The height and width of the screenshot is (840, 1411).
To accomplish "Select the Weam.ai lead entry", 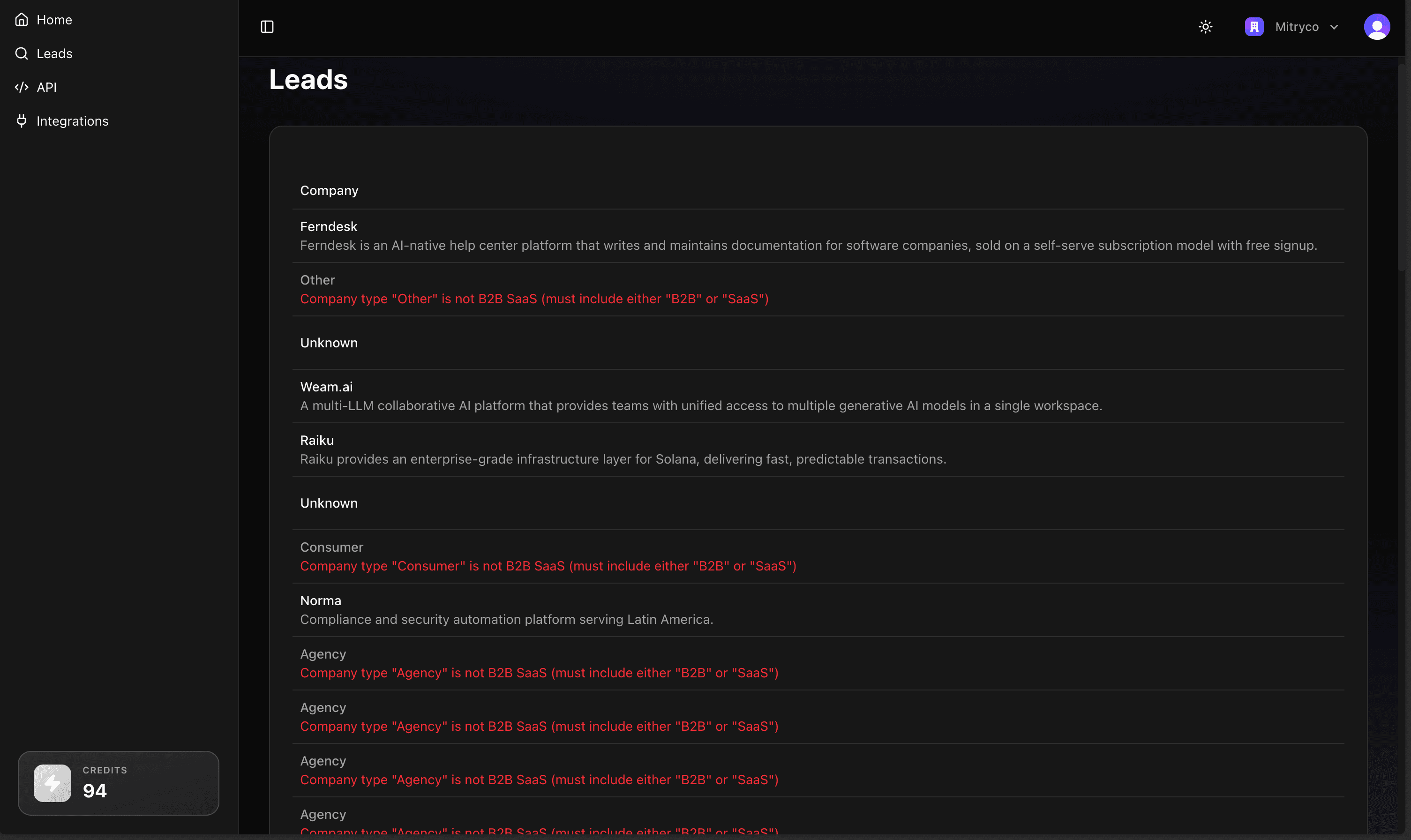I will pos(326,387).
